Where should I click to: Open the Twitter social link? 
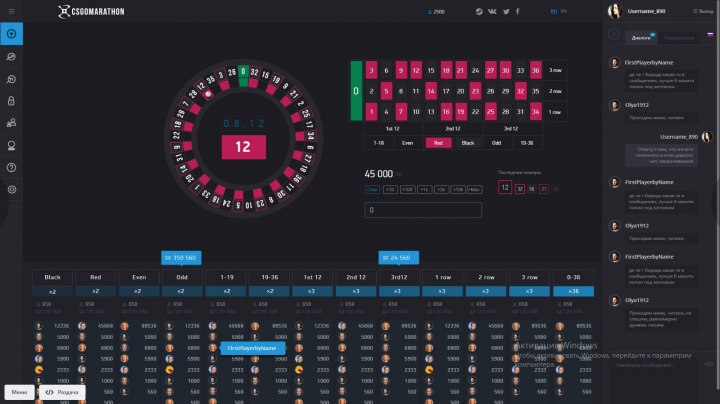[x=506, y=11]
